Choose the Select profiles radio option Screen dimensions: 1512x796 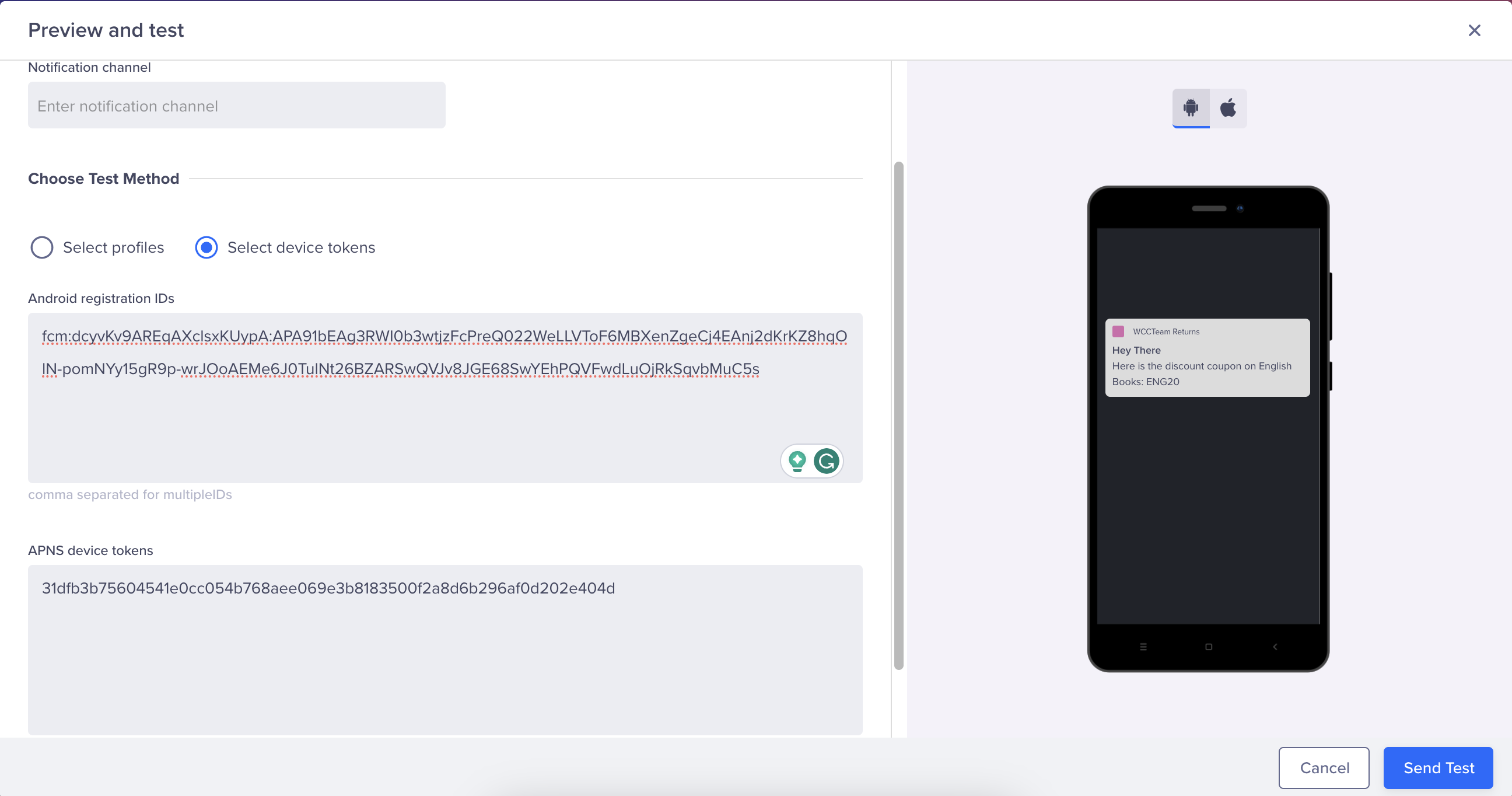(41, 247)
